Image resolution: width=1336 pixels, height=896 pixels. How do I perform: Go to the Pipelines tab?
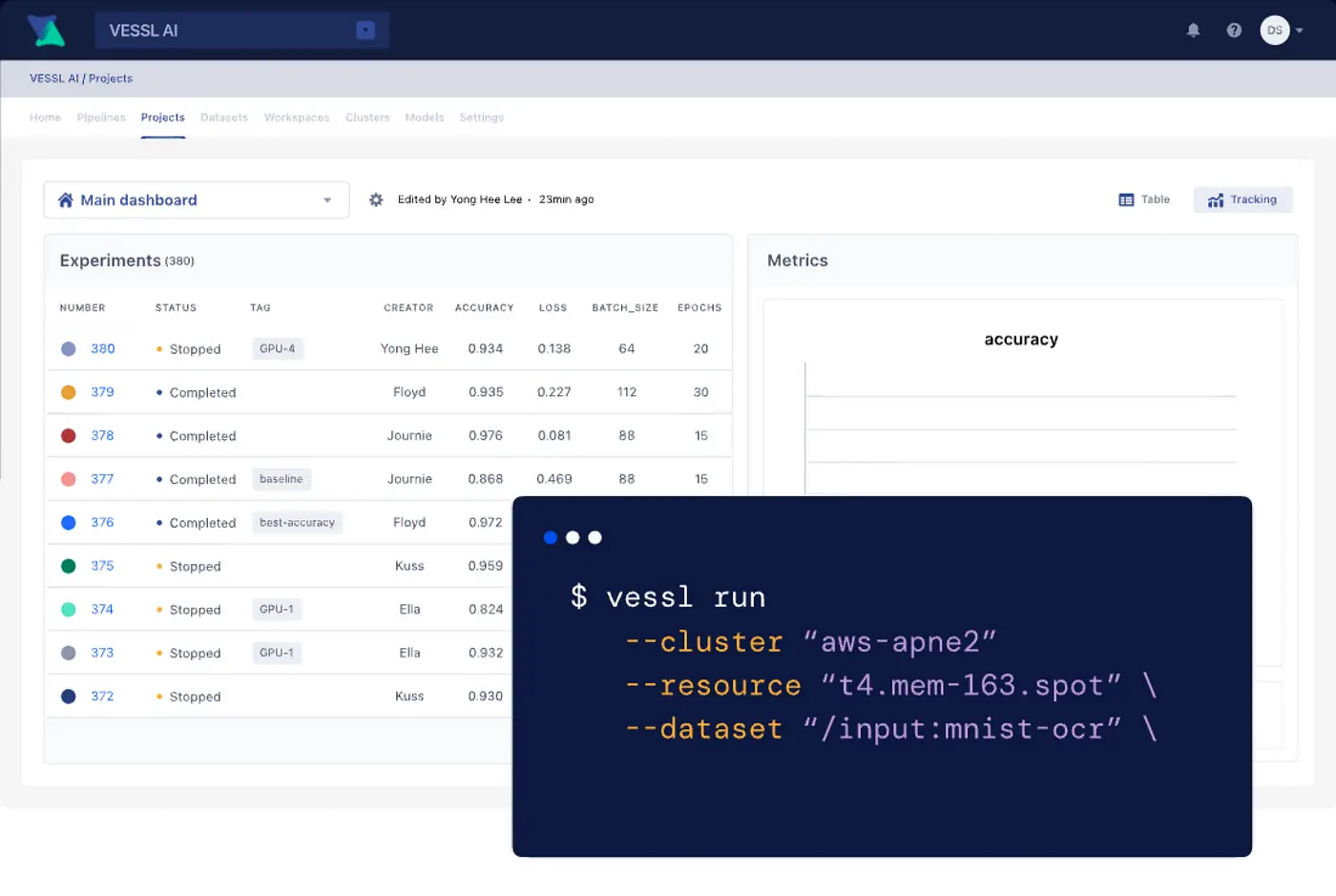pyautogui.click(x=101, y=117)
